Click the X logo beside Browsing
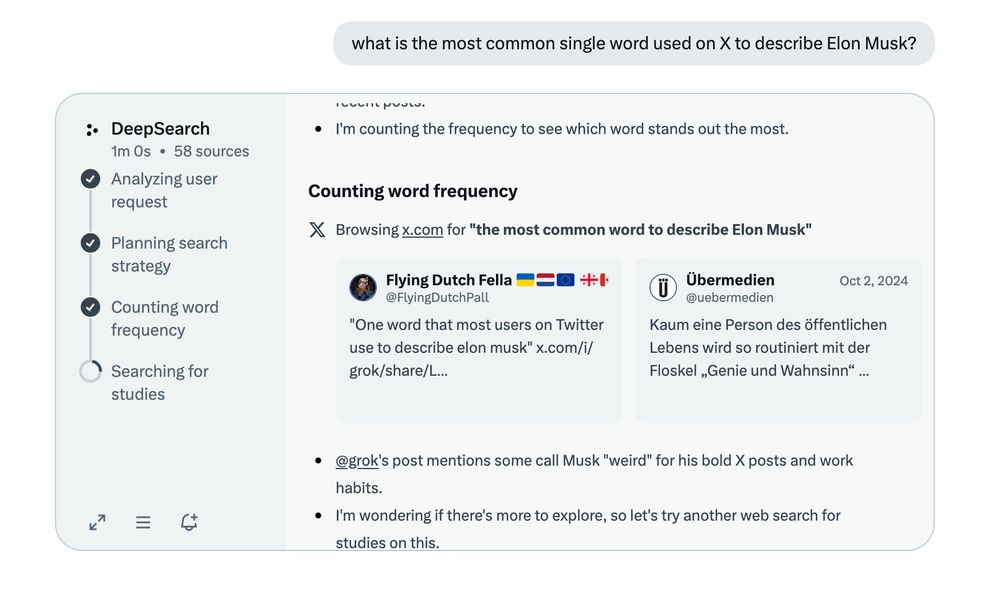The height and width of the screenshot is (598, 1000). (x=317, y=230)
